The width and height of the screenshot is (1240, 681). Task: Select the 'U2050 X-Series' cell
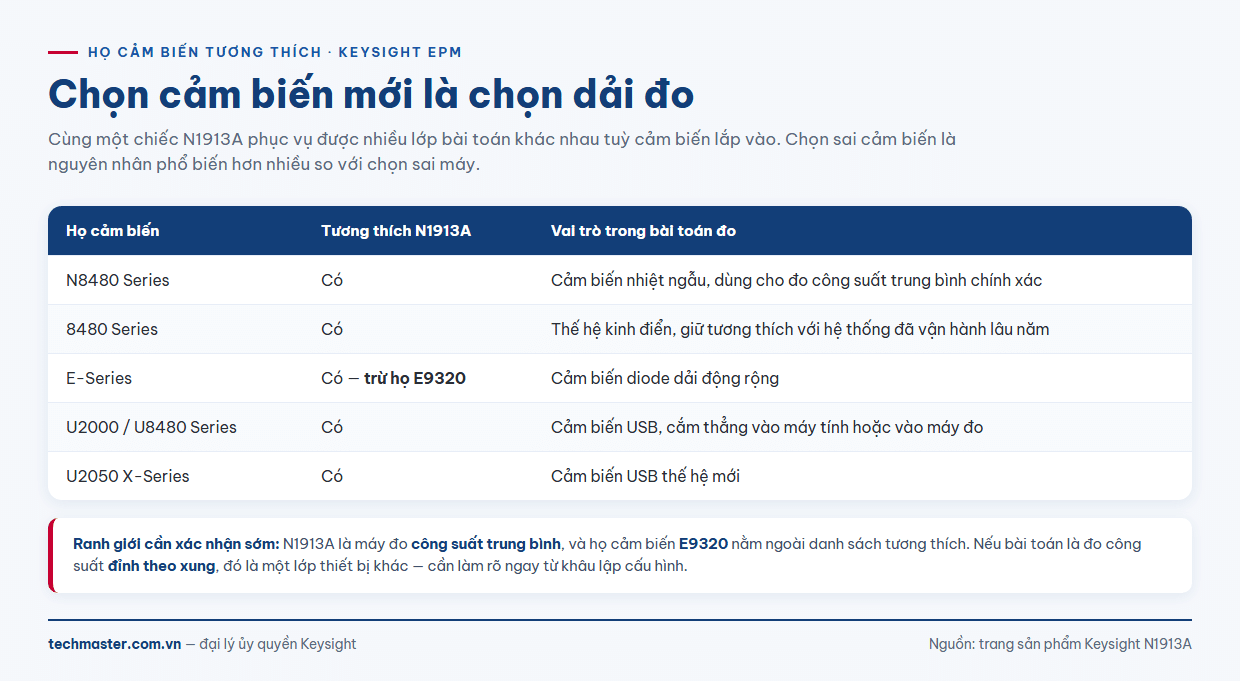pyautogui.click(x=128, y=476)
